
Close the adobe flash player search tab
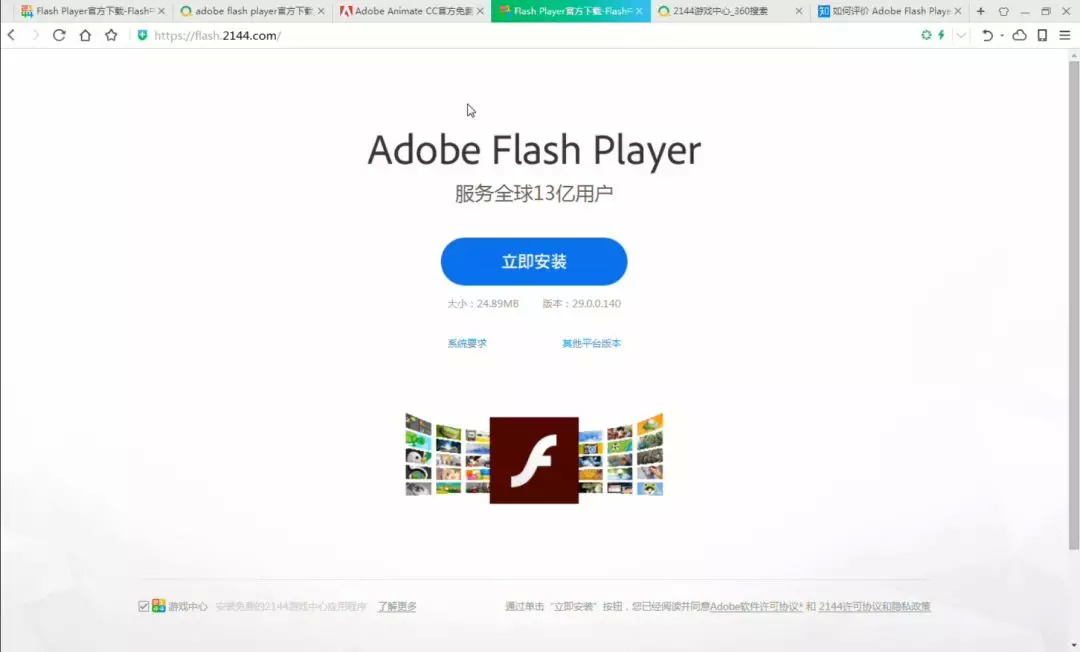[x=321, y=11]
